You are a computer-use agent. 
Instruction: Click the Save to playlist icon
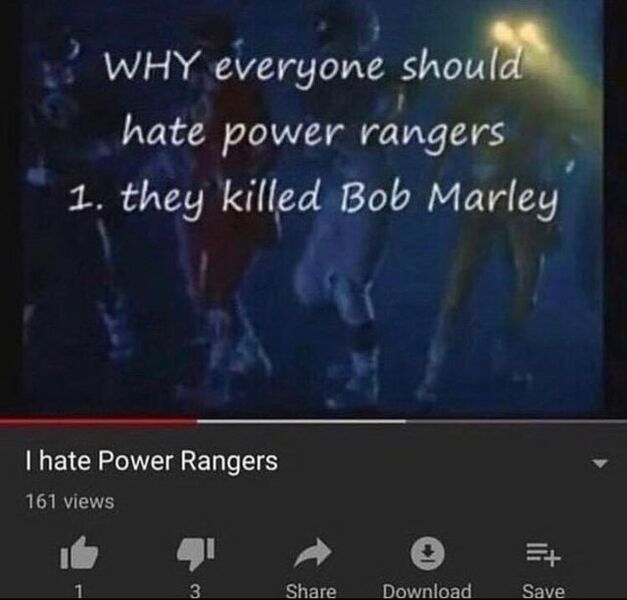544,554
